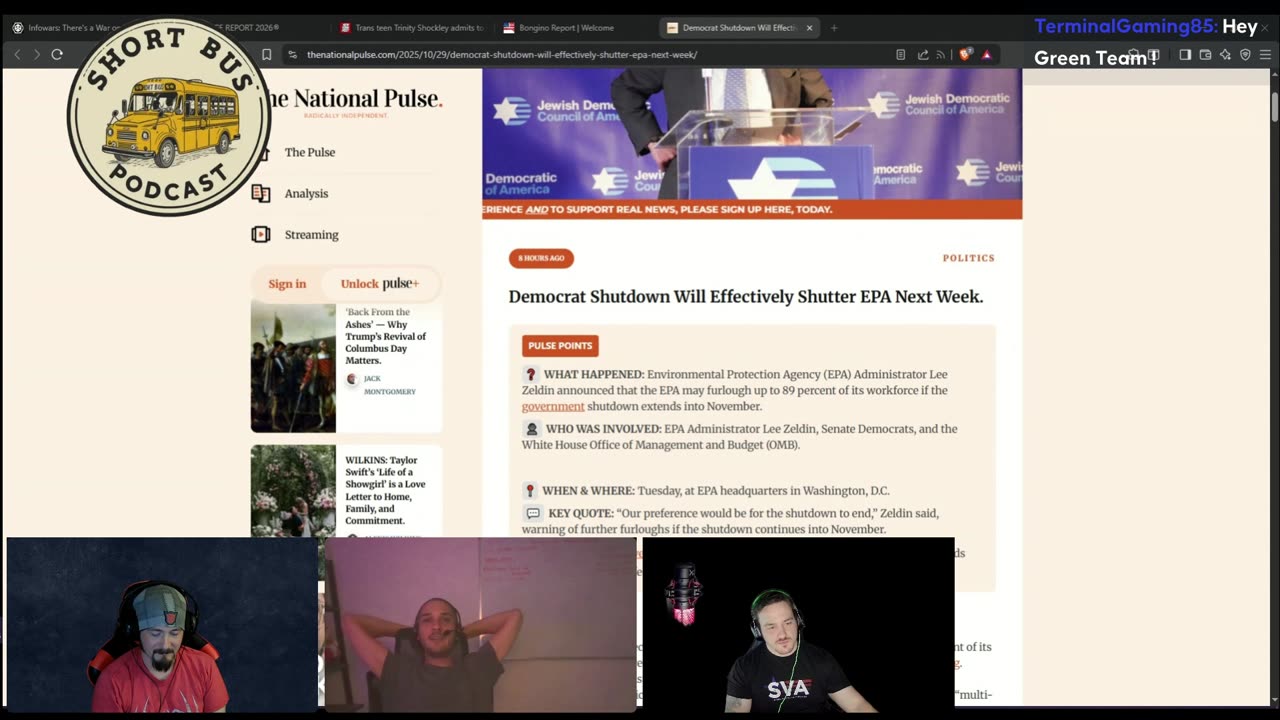
Task: Open the RSS feed icon in the address bar
Action: point(941,54)
